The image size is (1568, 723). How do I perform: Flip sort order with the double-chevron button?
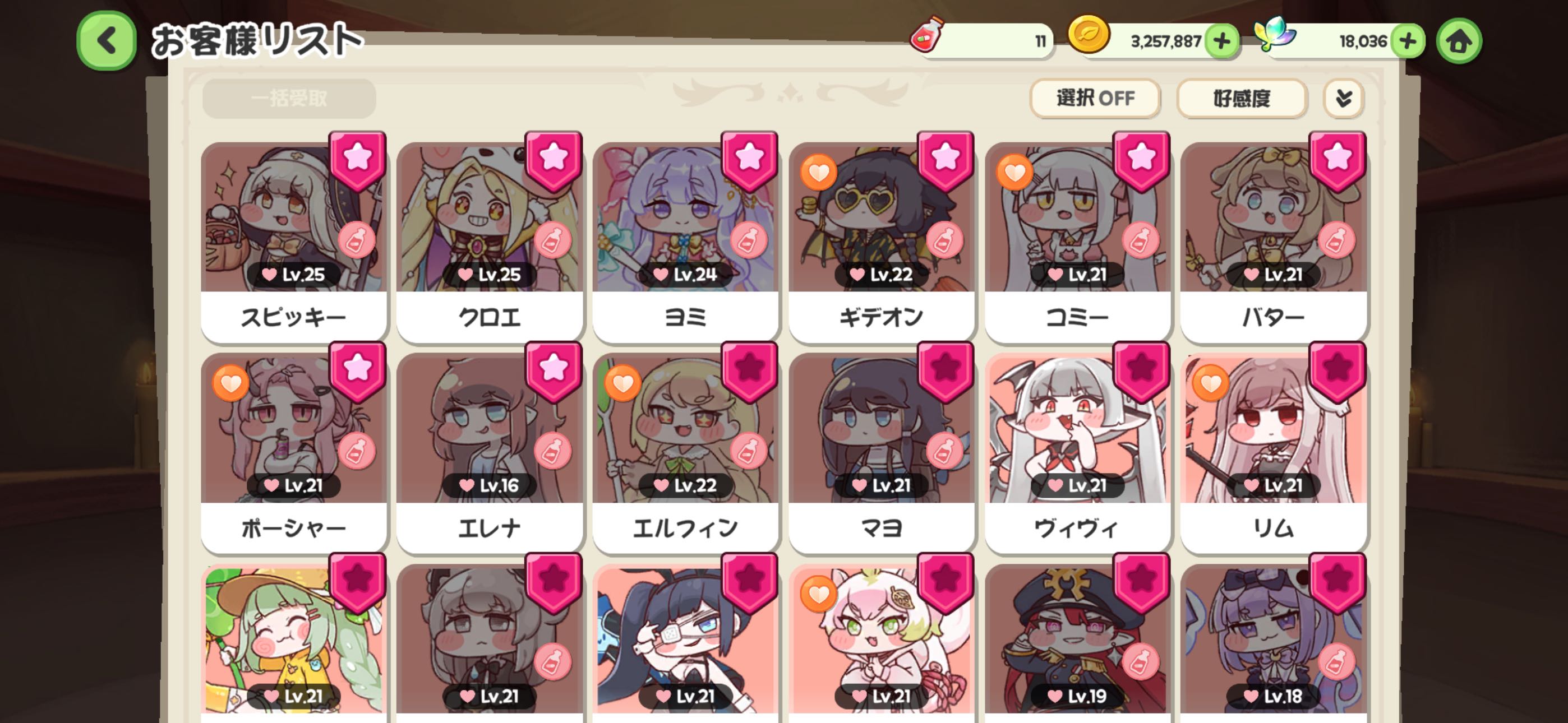pyautogui.click(x=1343, y=98)
